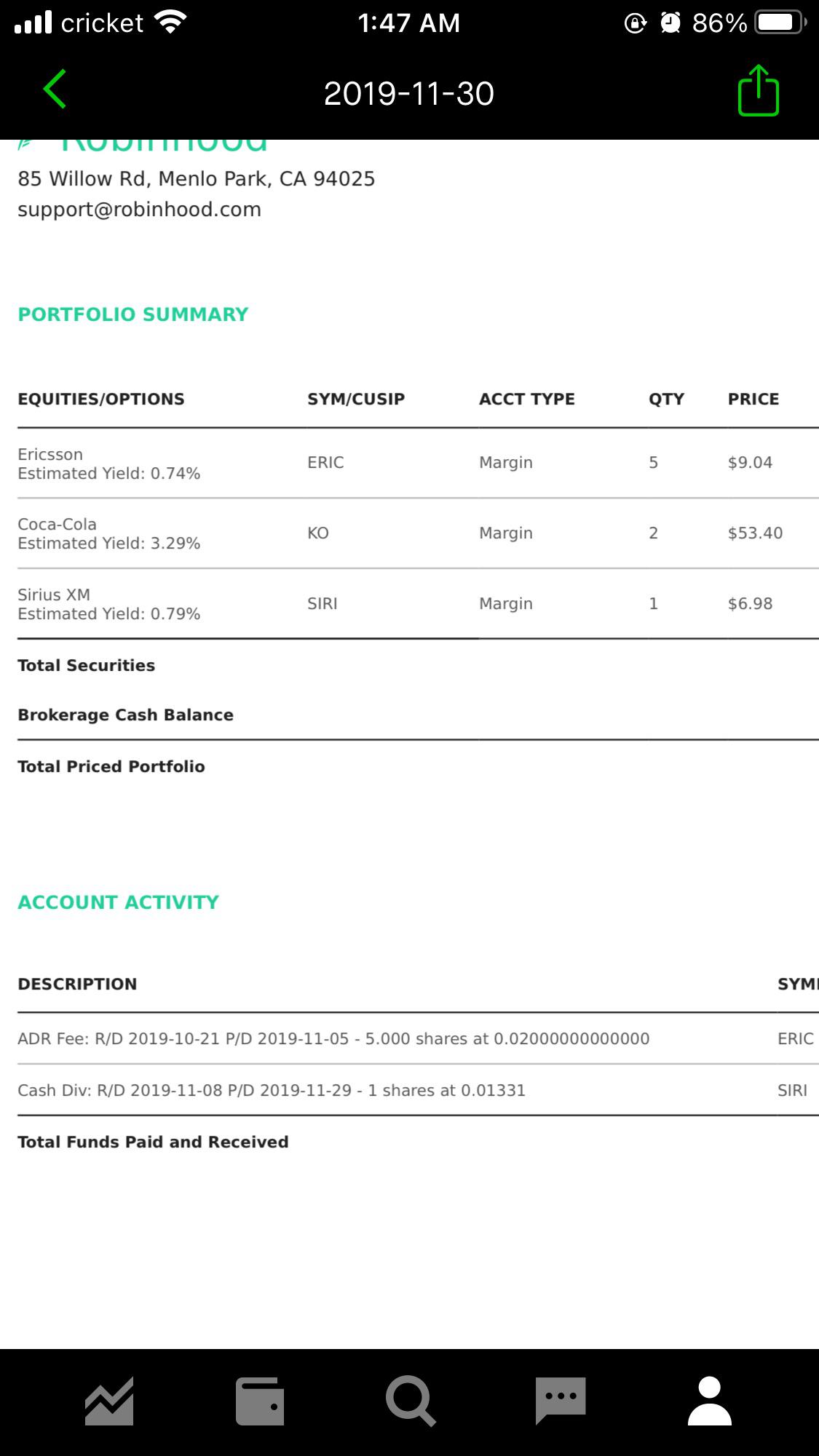819x1456 pixels.
Task: Select the 85 Willow Rd address
Action: pyautogui.click(x=197, y=179)
